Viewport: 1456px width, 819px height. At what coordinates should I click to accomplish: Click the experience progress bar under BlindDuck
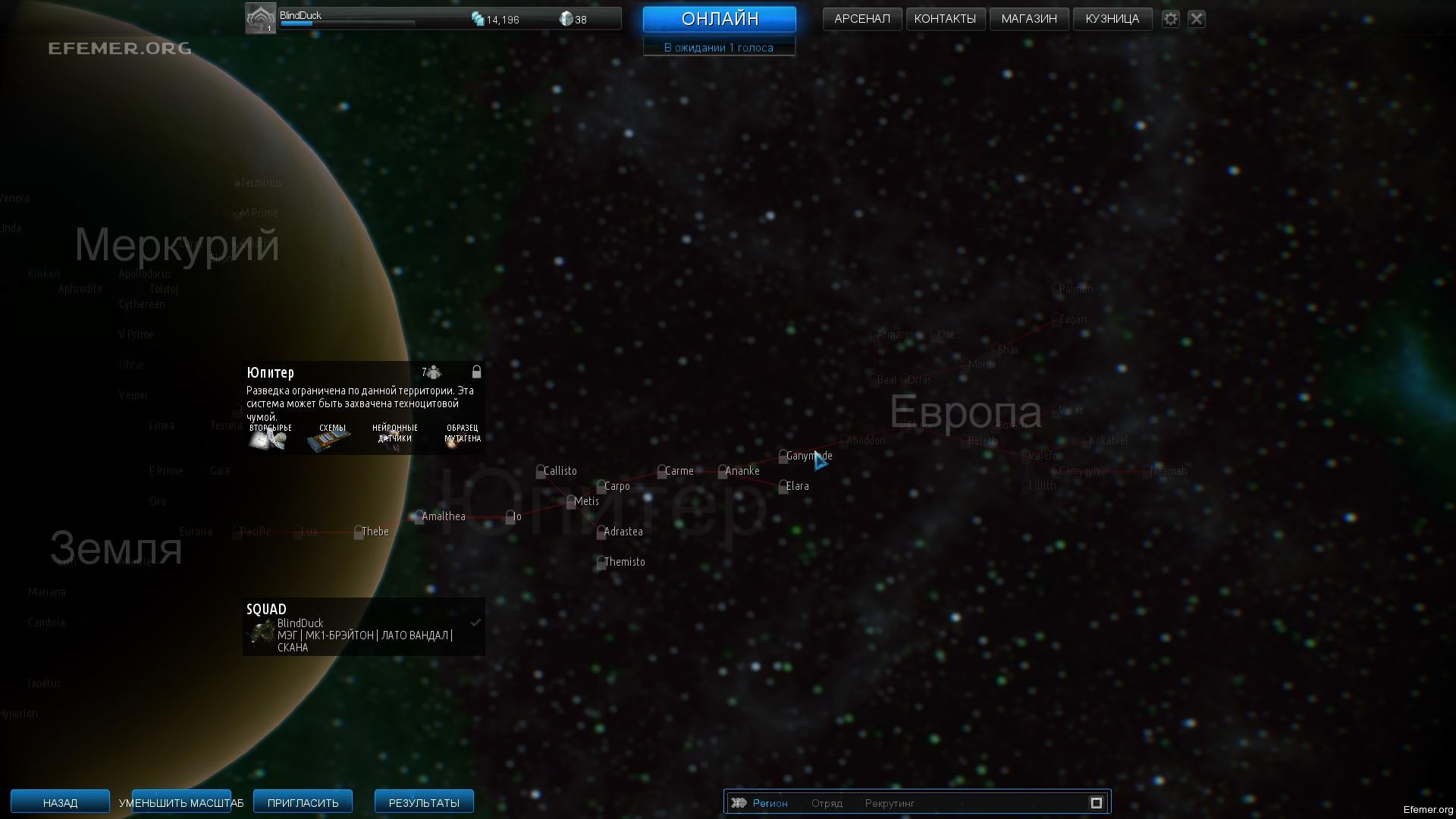[347, 24]
